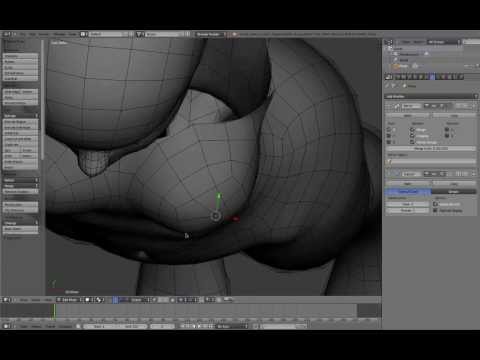
Task: Open the Playback menu in the timeline header
Action: tap(65, 326)
